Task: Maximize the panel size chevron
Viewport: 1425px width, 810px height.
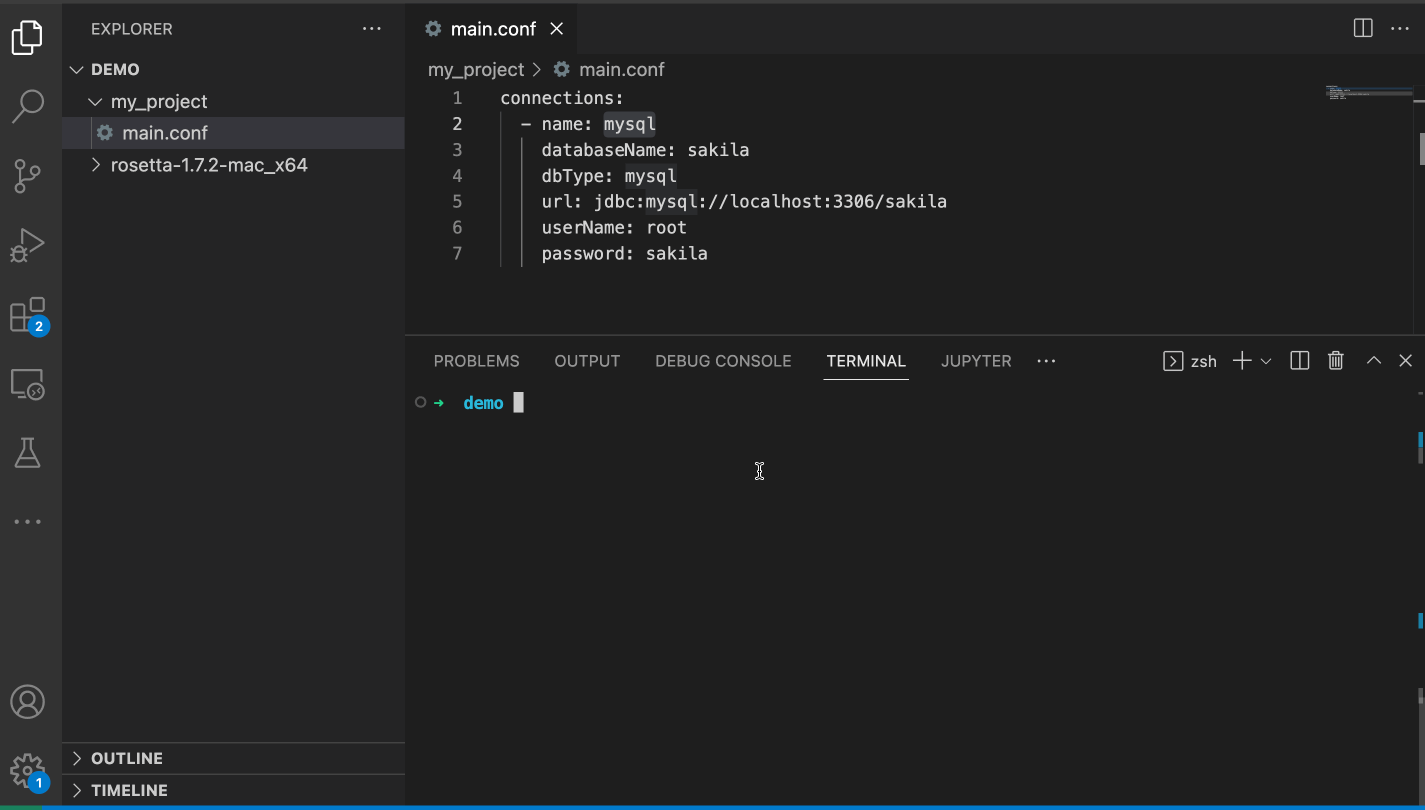Action: pyautogui.click(x=1374, y=361)
